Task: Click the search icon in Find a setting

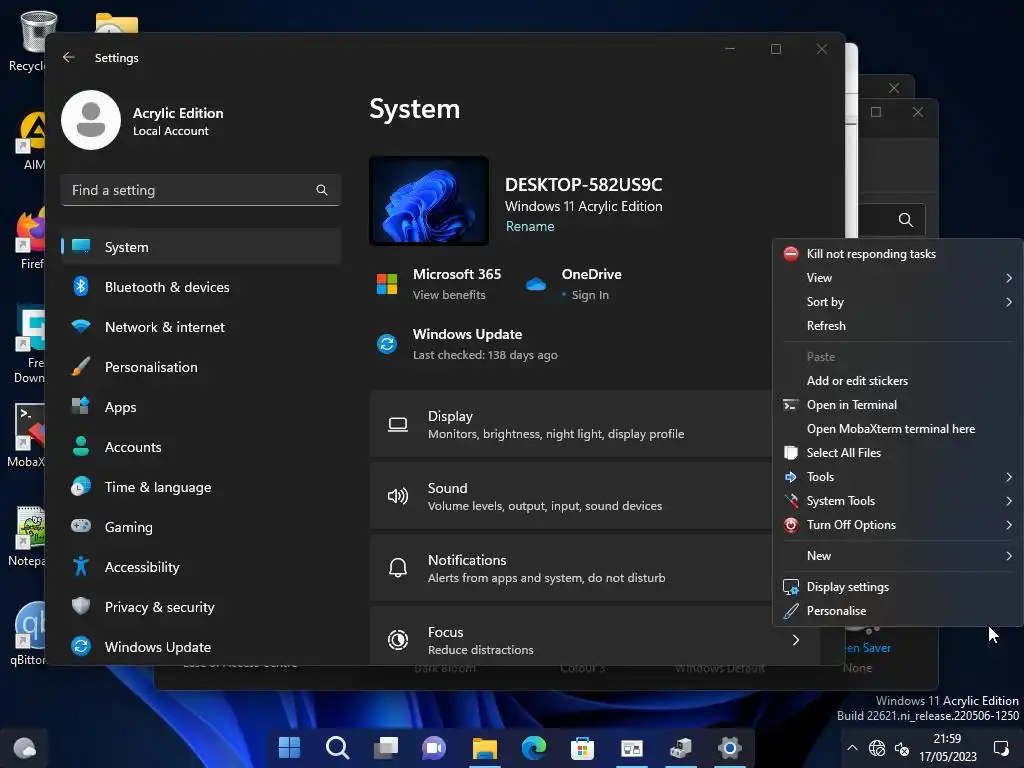Action: (x=321, y=190)
